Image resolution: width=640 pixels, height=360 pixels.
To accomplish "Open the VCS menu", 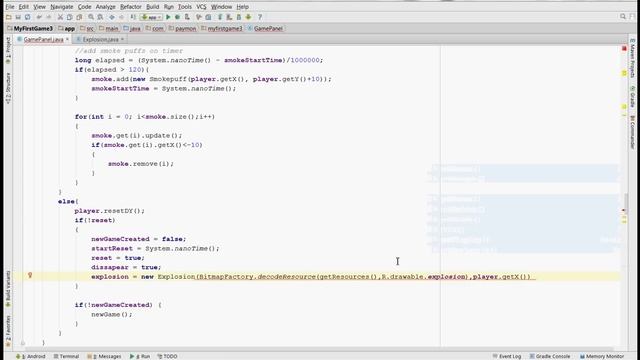I will [x=201, y=7].
